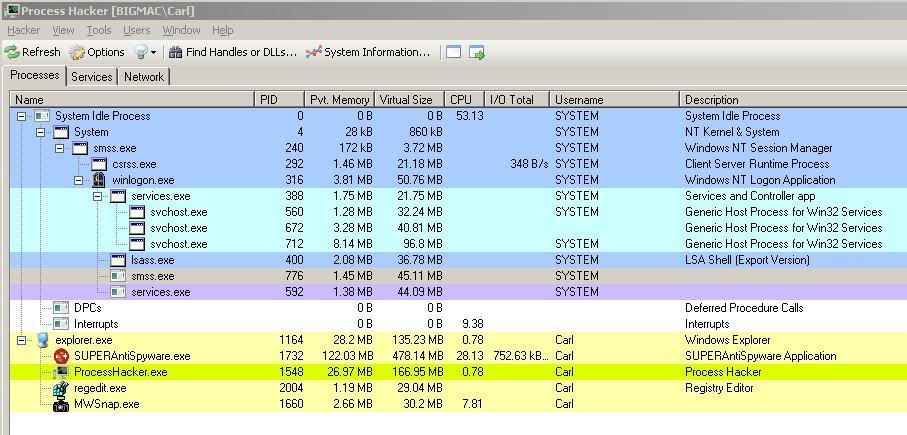907x435 pixels.
Task: Click the blank window icon in toolbar
Action: click(x=454, y=53)
